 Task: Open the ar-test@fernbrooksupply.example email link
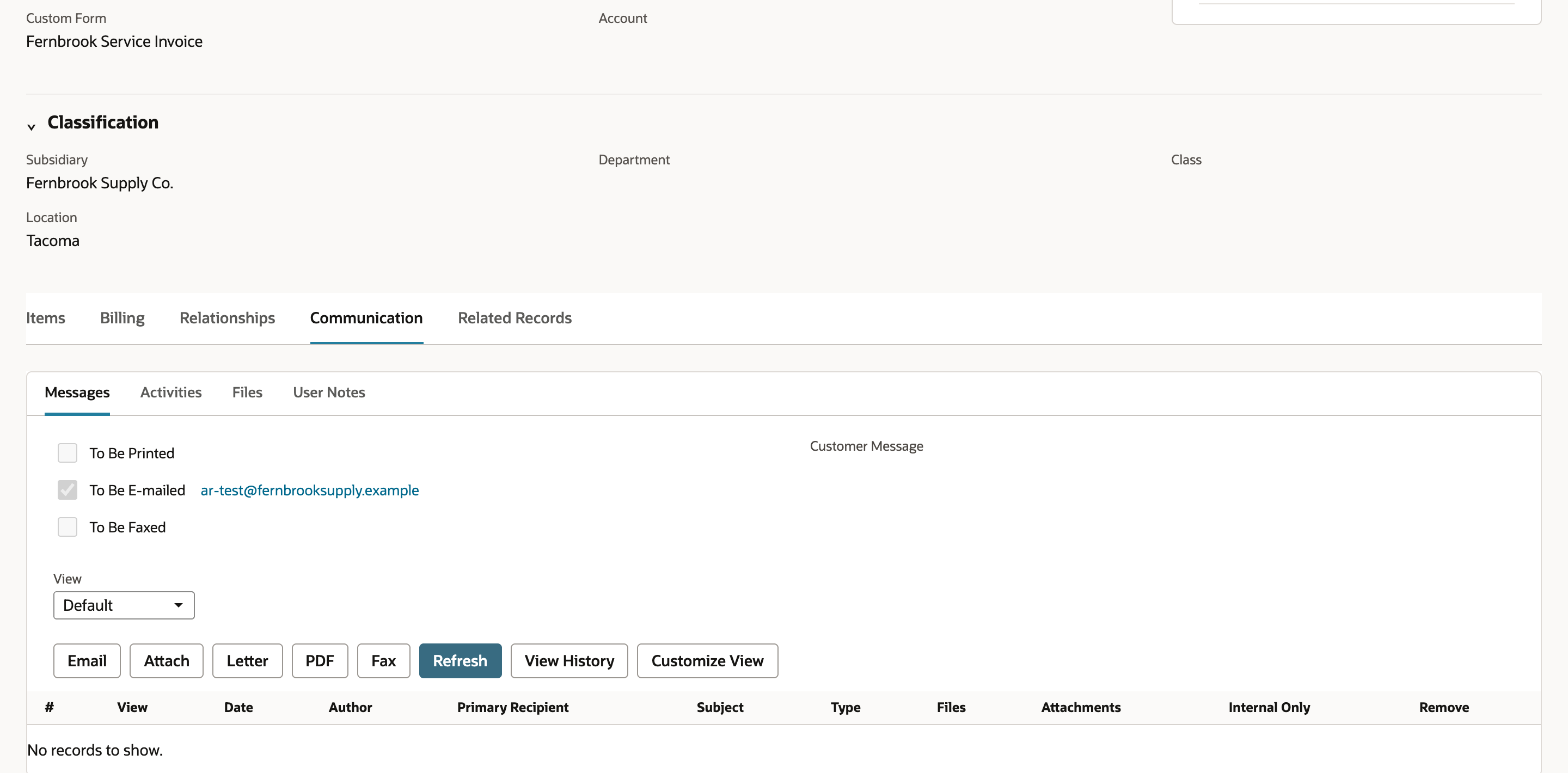309,490
